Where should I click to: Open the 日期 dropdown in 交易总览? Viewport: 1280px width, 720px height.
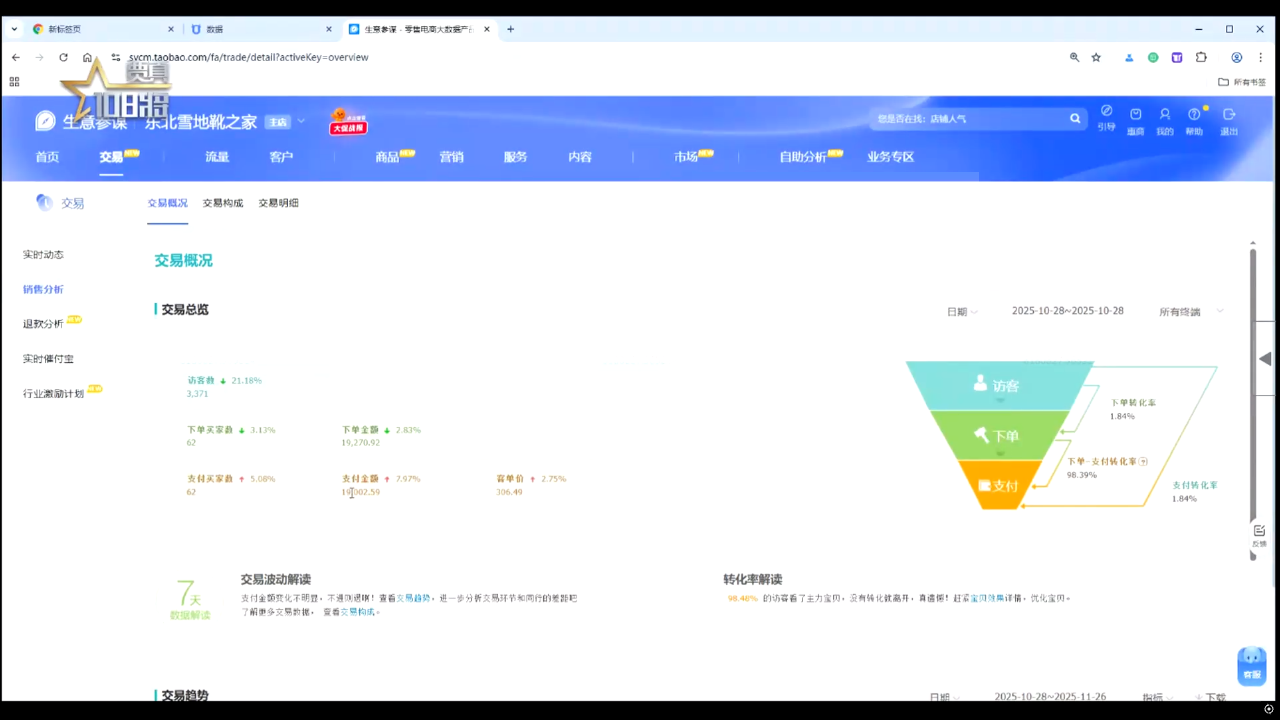[x=962, y=312]
